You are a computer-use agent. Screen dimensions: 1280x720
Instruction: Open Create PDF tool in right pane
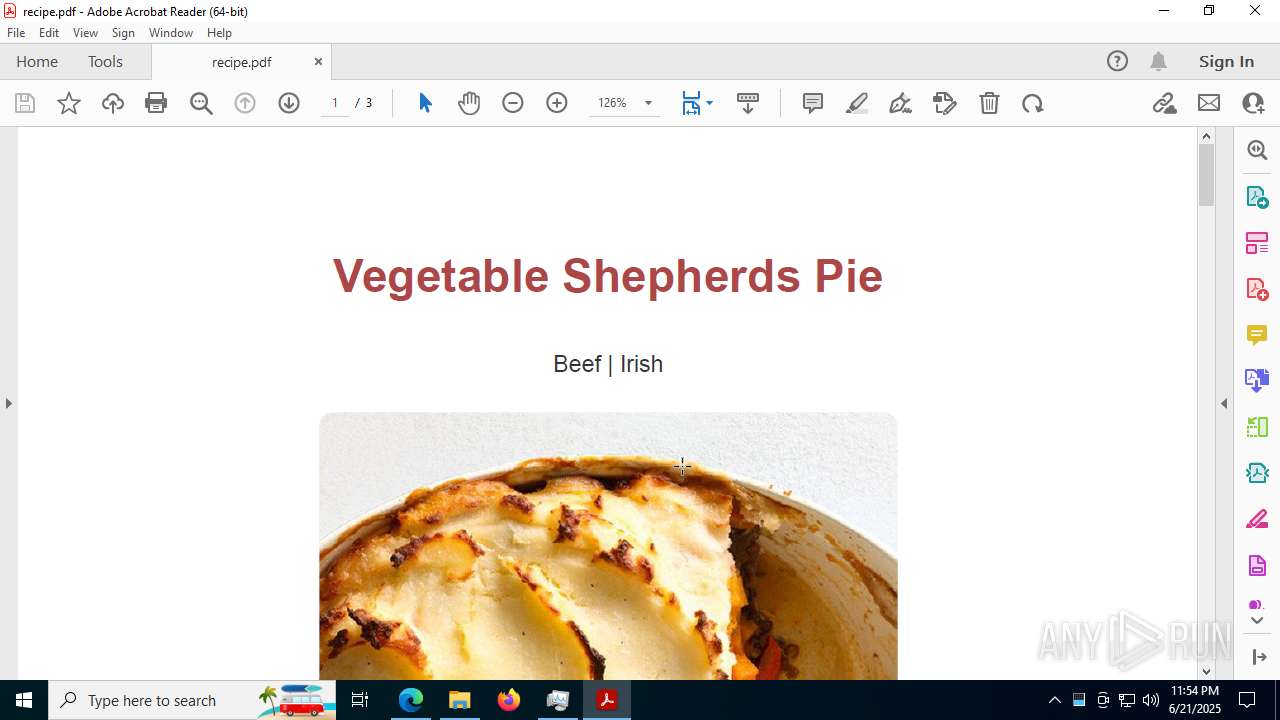[1257, 288]
